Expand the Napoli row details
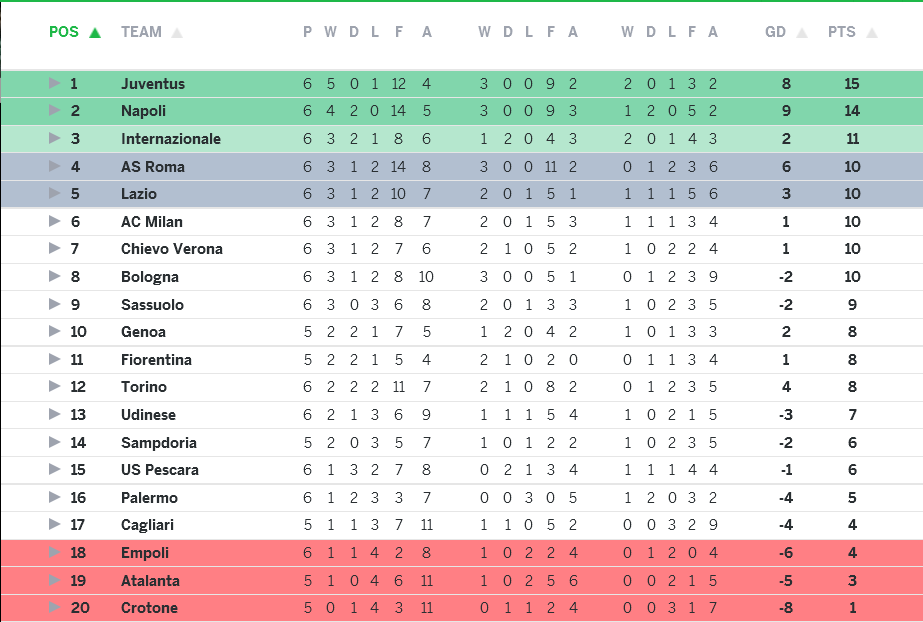Viewport: 923px width, 622px height. click(55, 111)
